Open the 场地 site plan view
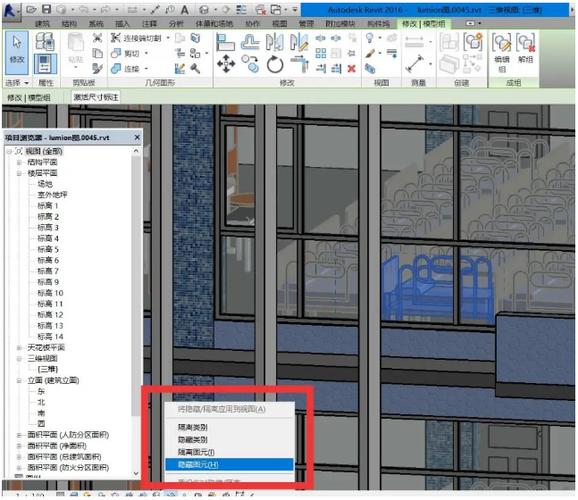 click(45, 184)
